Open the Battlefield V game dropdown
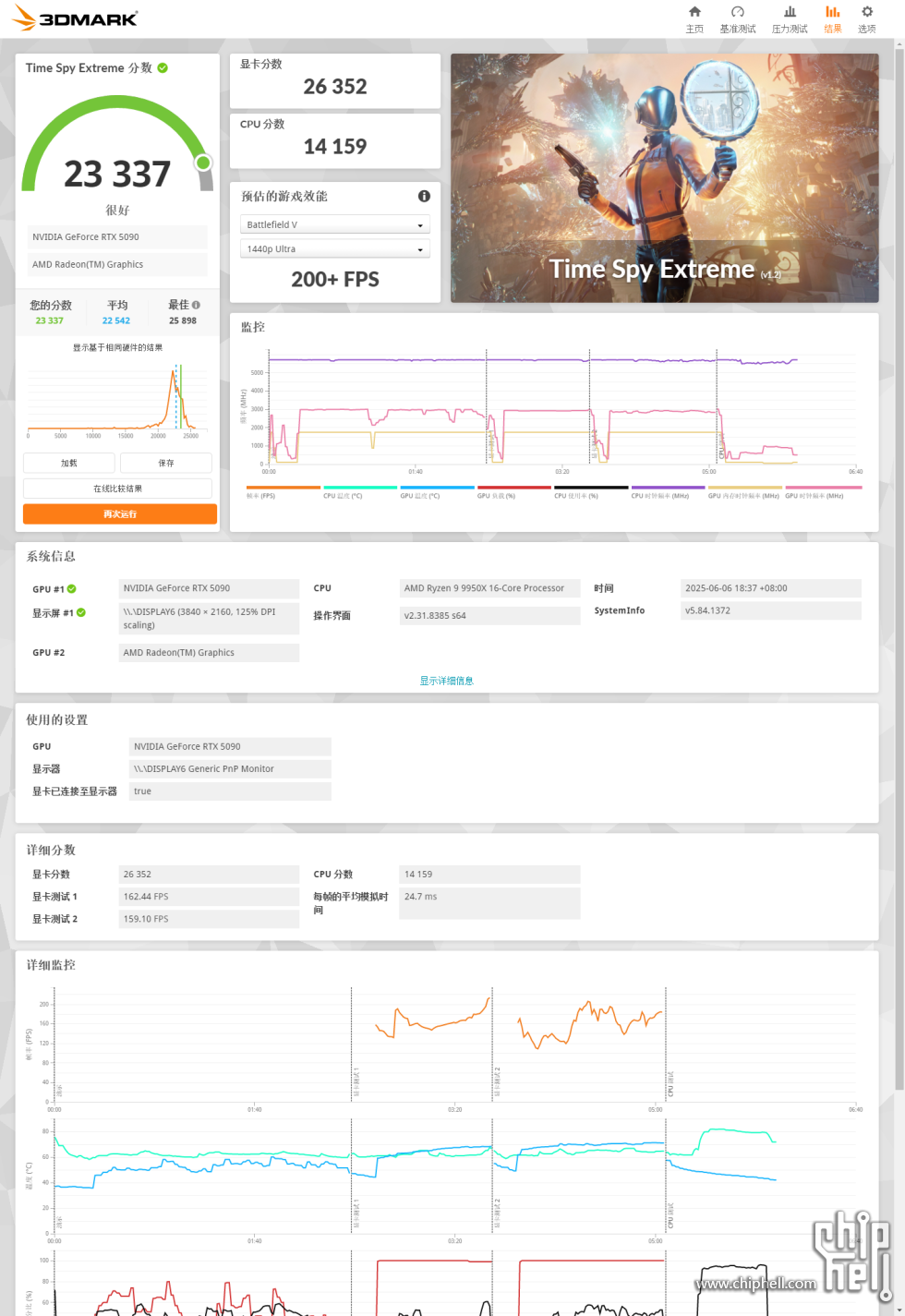This screenshot has width=905, height=1316. pos(335,224)
